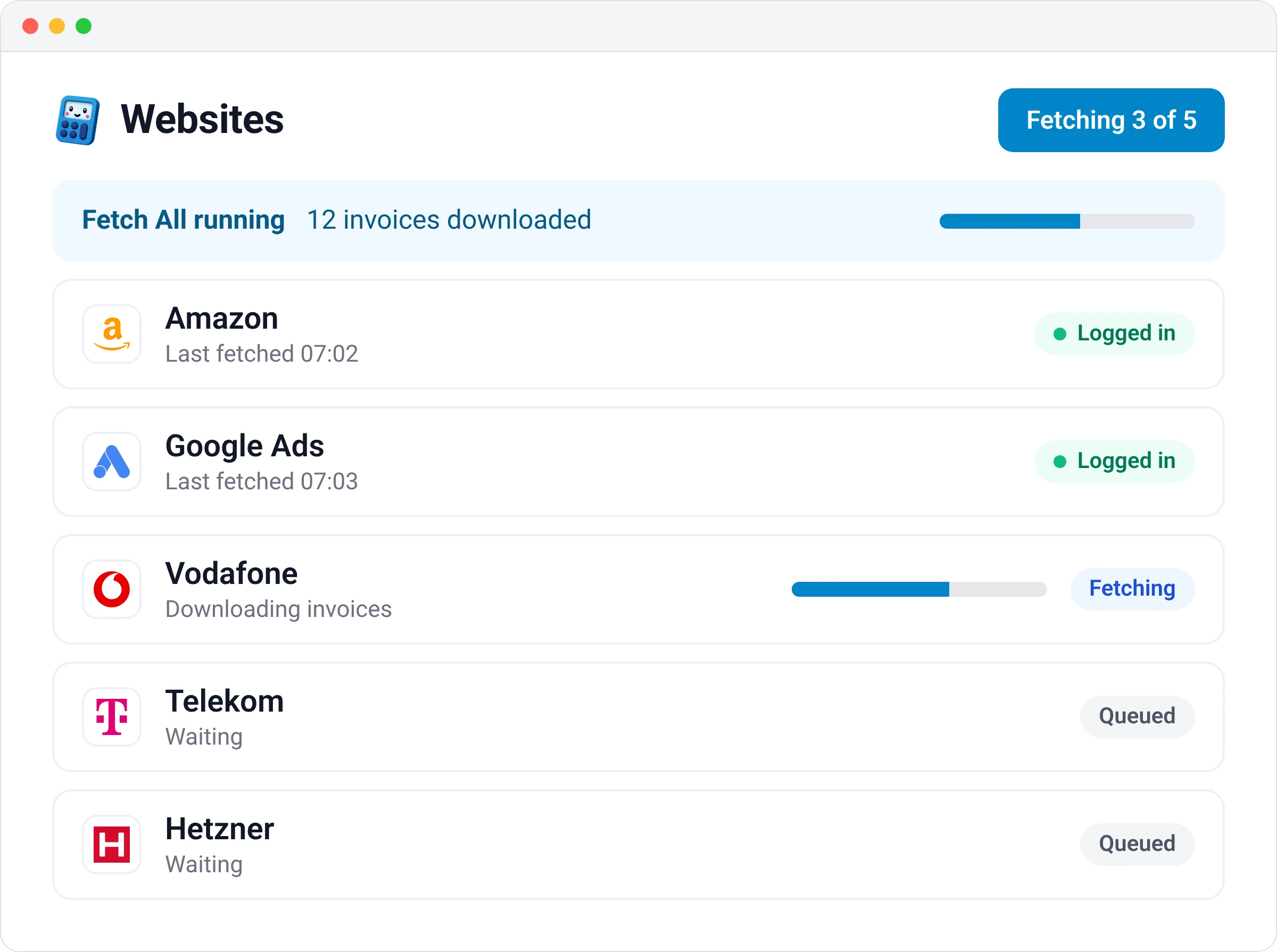Click the Fetch All running label
The image size is (1277, 952).
[184, 220]
